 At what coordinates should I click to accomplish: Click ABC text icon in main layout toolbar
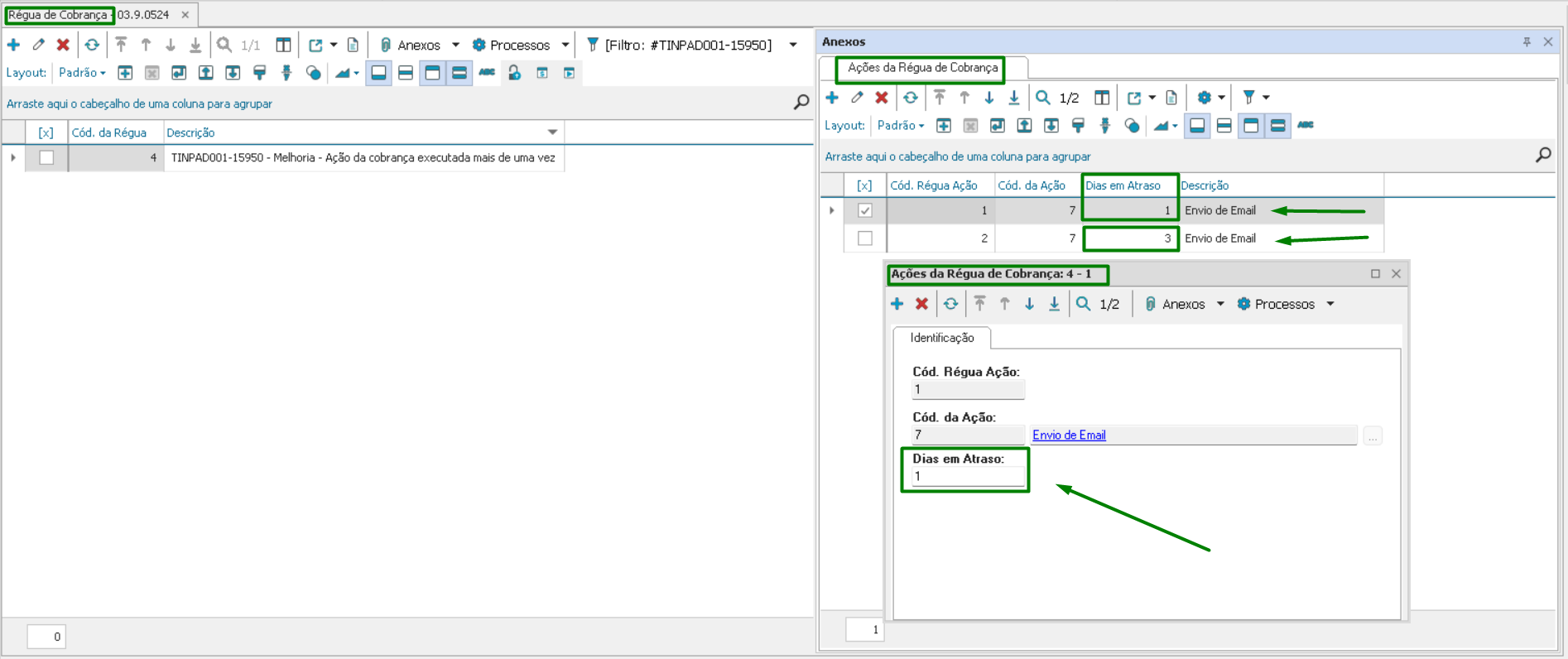pos(487,73)
